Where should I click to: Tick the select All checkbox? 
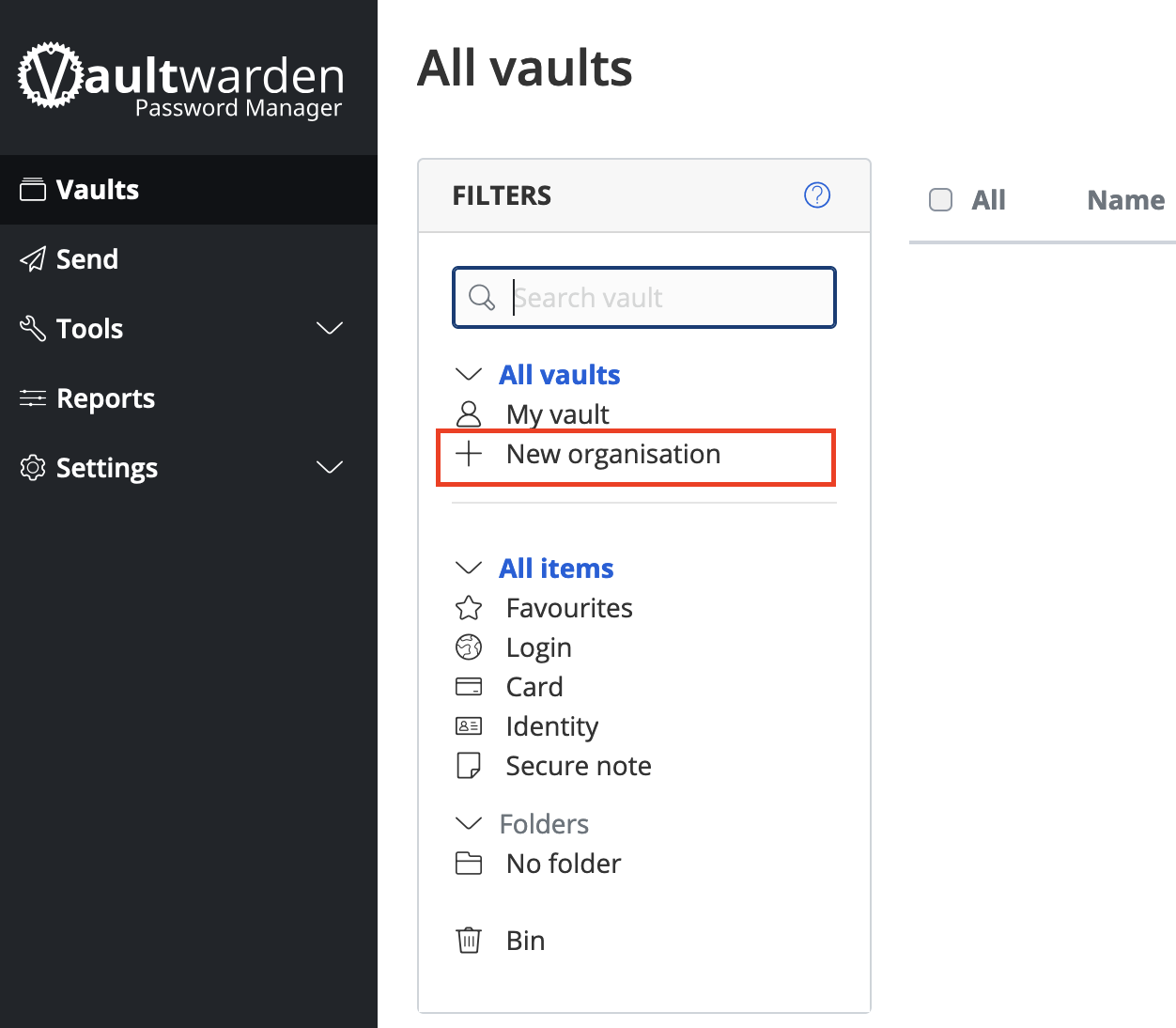tap(940, 200)
